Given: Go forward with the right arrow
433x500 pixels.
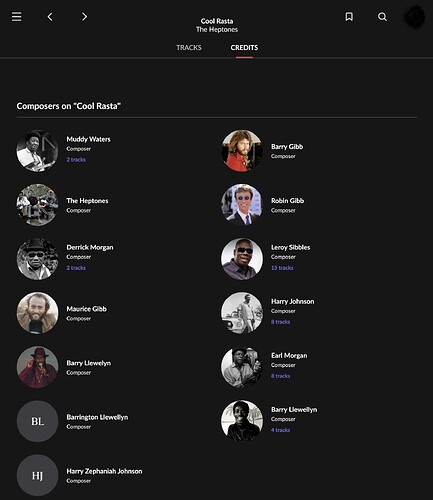Looking at the screenshot, I should (84, 17).
